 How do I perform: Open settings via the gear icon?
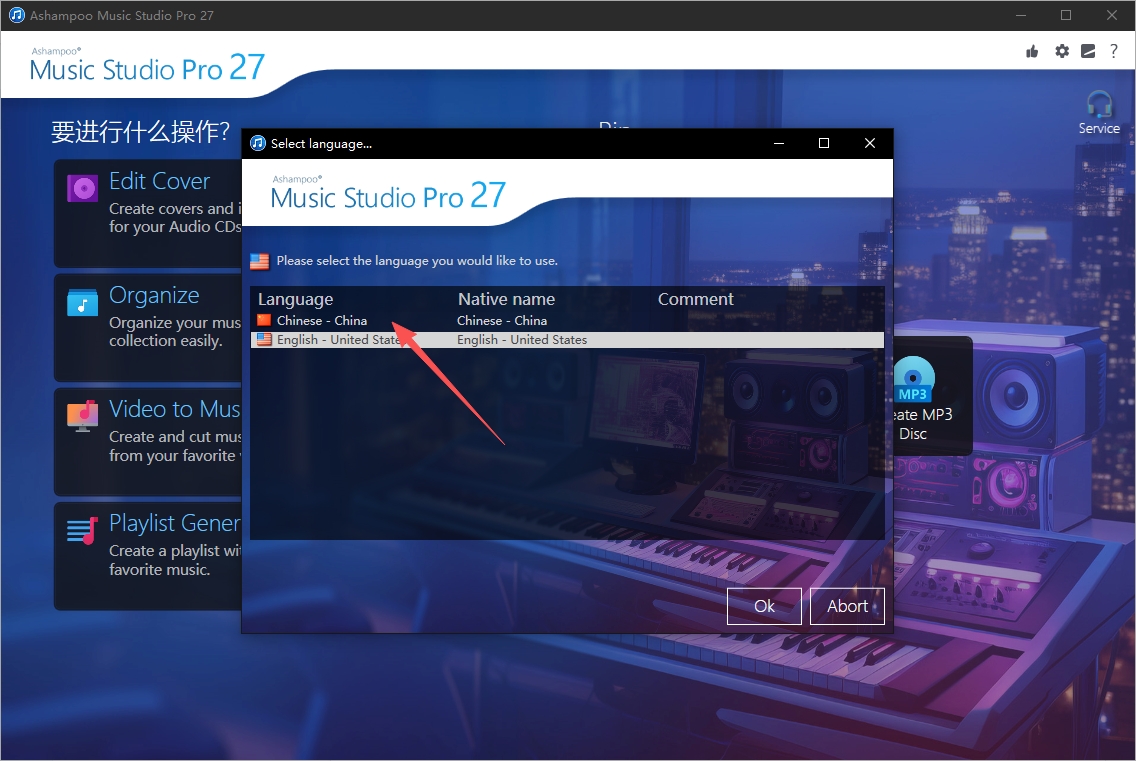coord(1062,51)
